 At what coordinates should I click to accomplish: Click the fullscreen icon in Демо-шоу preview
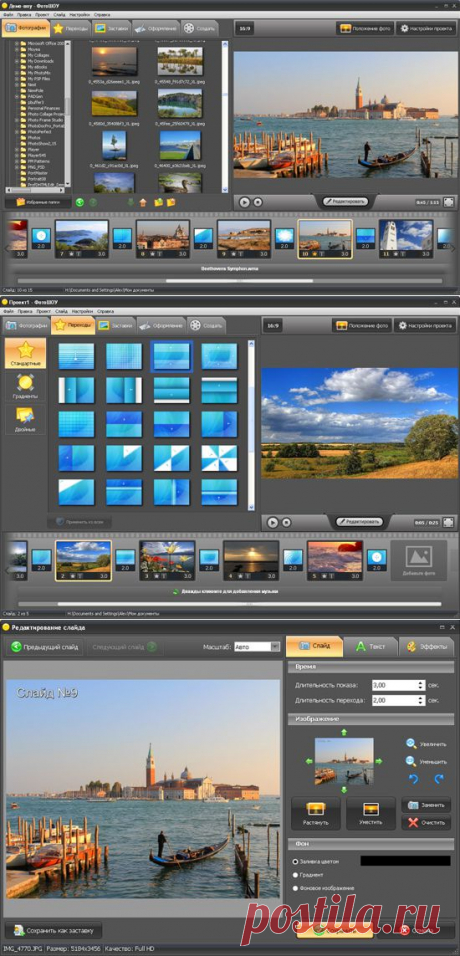point(448,202)
